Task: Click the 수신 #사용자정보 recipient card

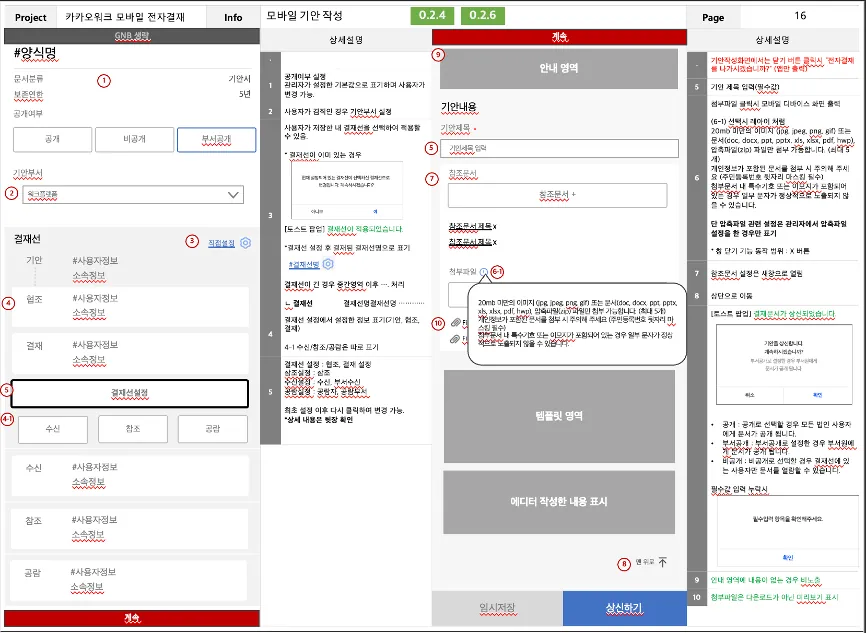Action: click(129, 475)
